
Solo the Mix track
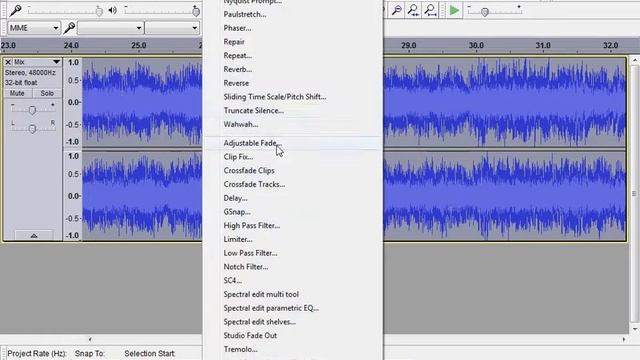(47, 93)
